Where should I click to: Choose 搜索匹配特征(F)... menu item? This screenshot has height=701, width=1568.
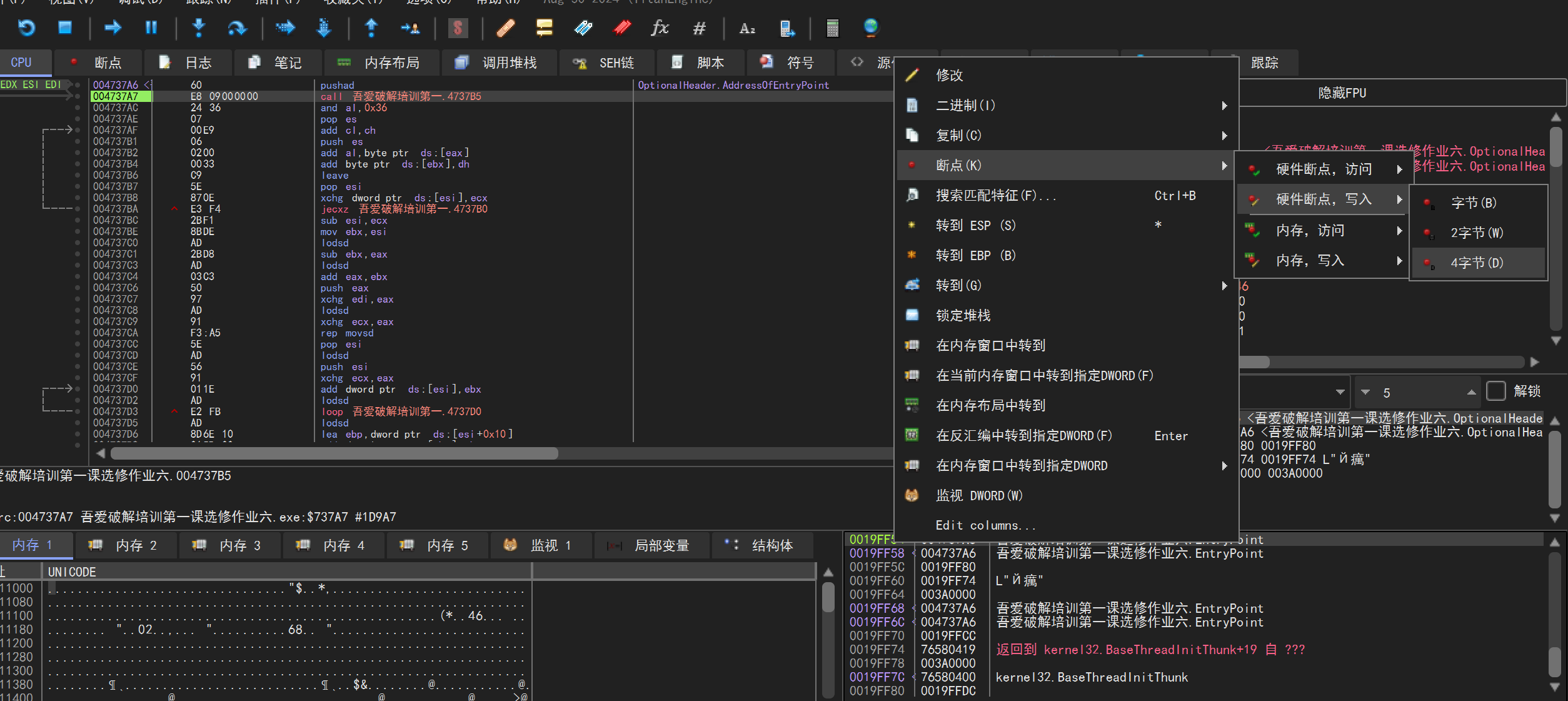point(1067,195)
